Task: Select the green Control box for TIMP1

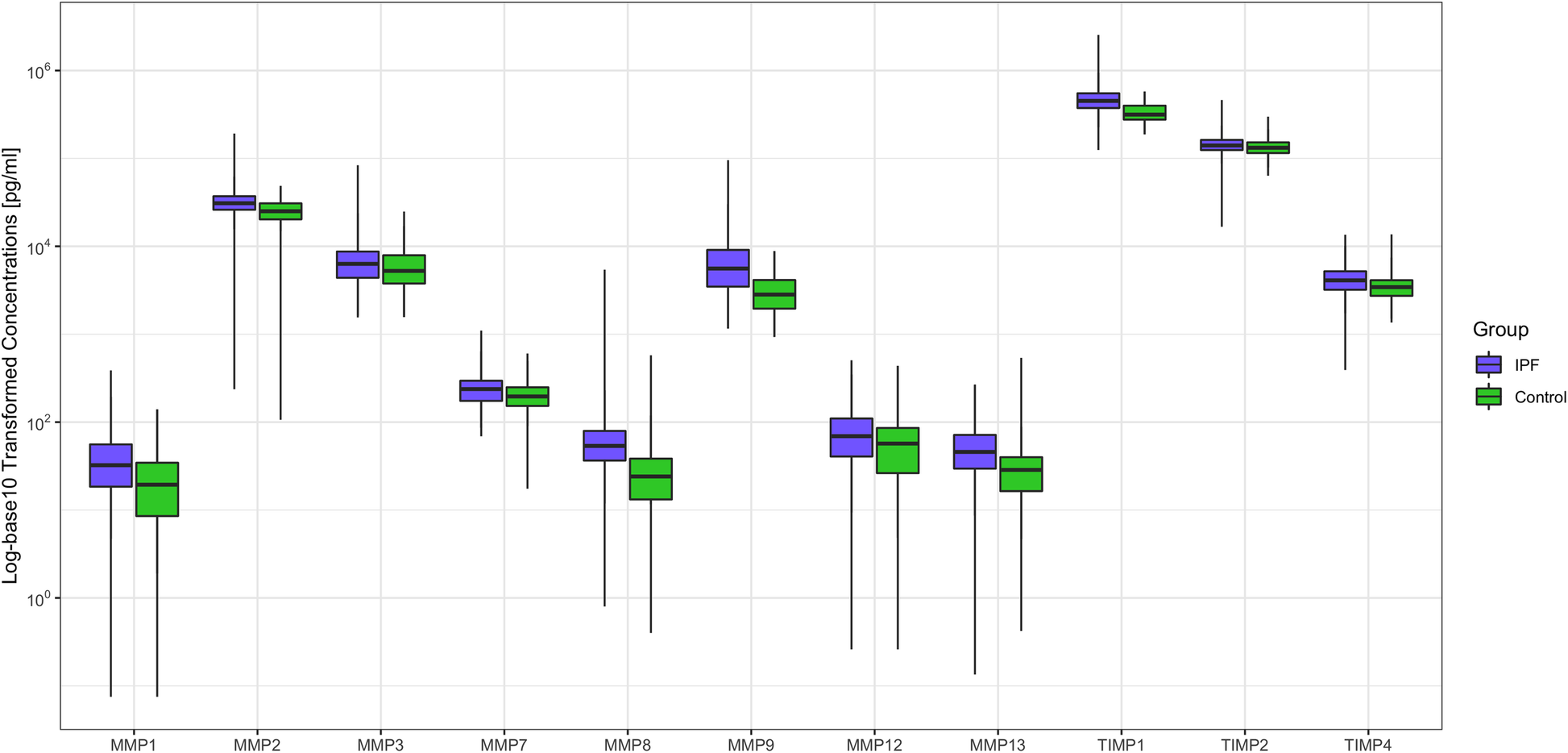Action: 1144,112
